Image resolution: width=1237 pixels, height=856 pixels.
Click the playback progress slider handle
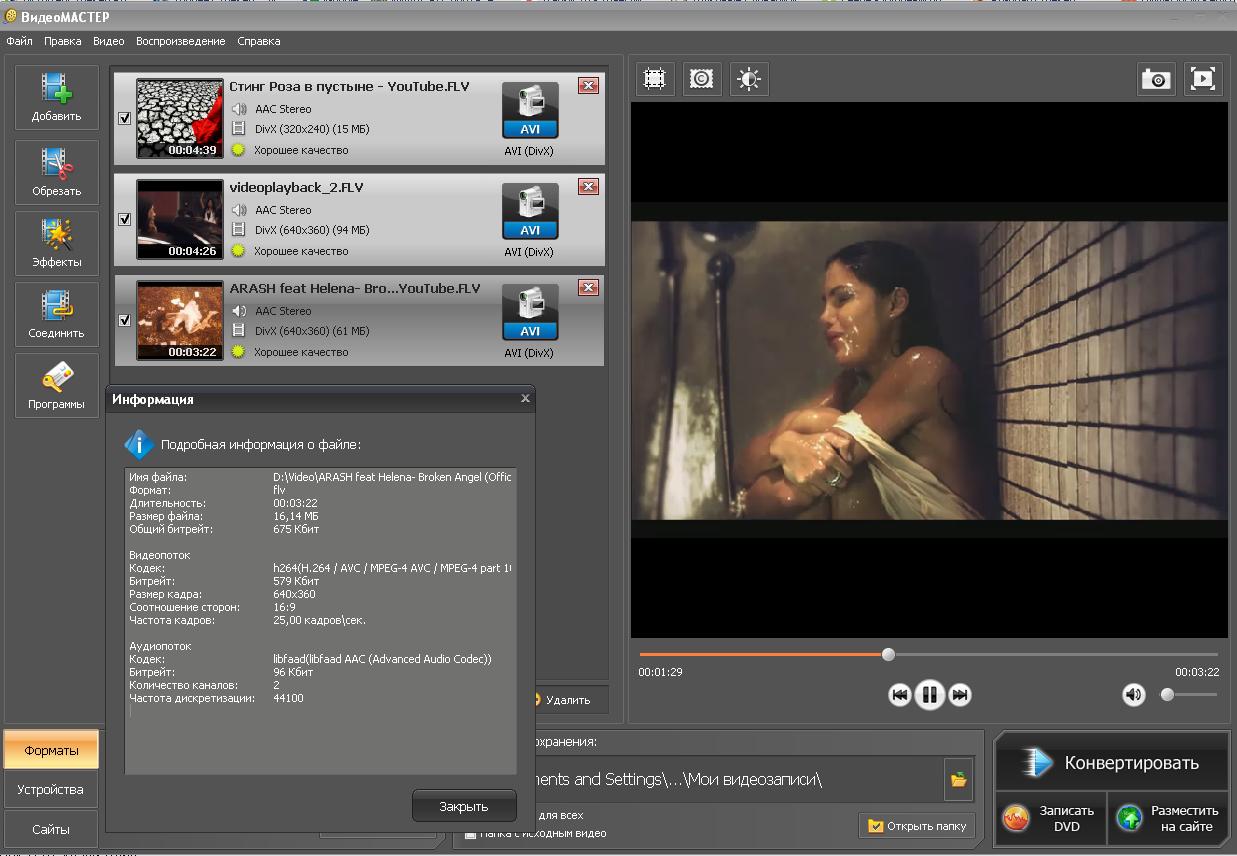pos(888,654)
